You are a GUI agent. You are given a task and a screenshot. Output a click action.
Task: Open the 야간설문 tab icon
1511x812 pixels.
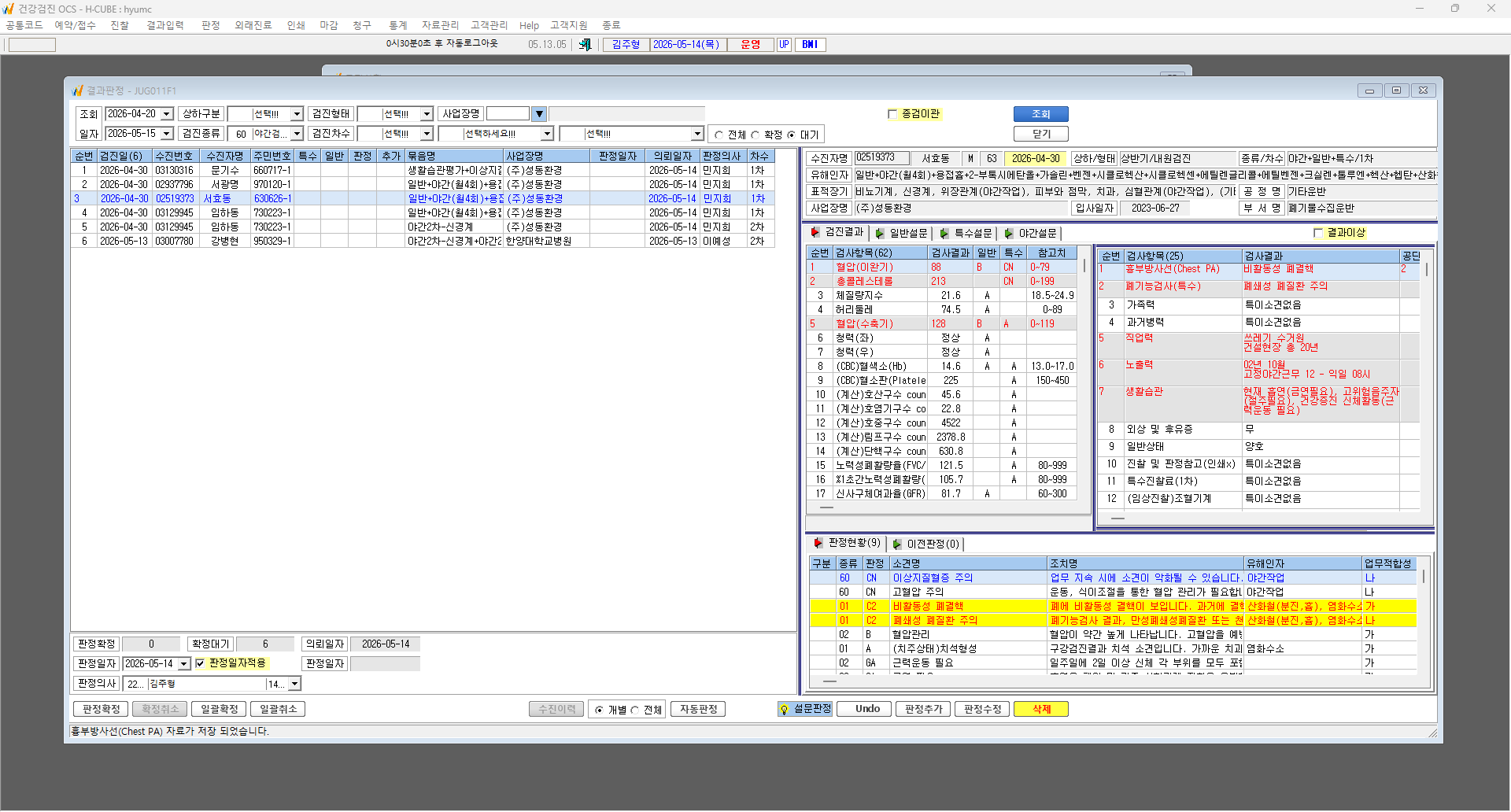click(x=1009, y=234)
